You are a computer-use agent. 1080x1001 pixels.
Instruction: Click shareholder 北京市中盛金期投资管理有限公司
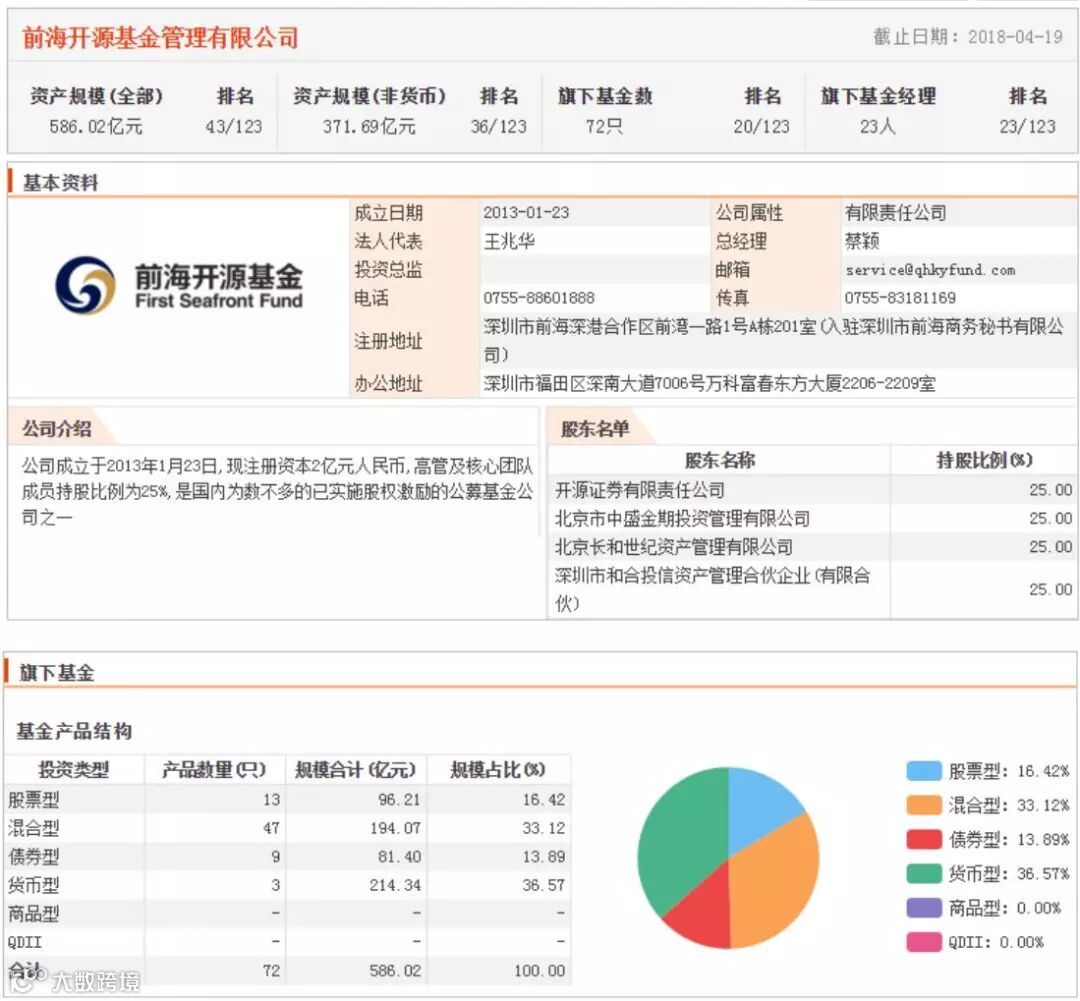point(683,518)
